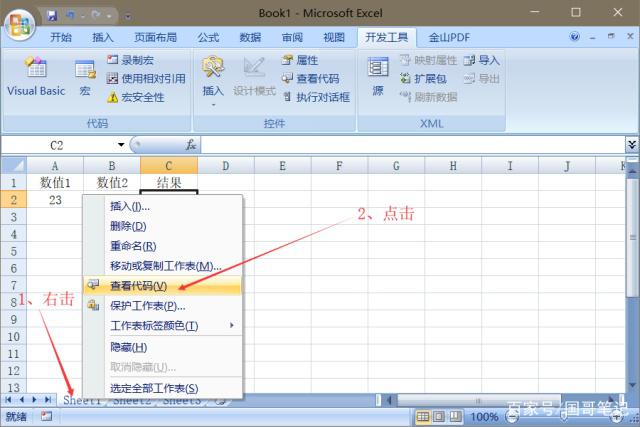Viewport: 640px width, 427px height.
Task: Click into the formula bar
Action: click(x=412, y=145)
